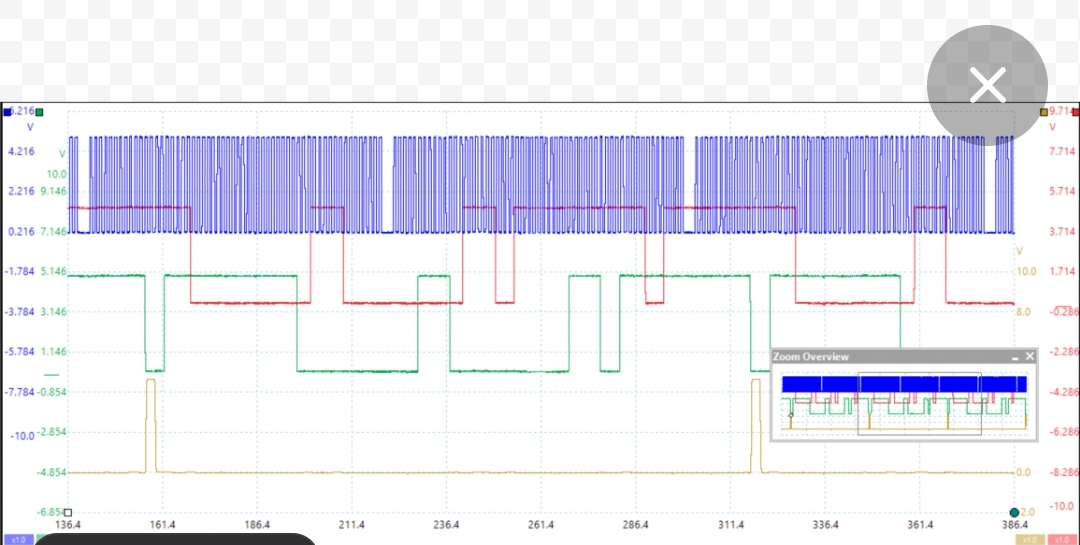Click the 211.4 time axis label
This screenshot has height=545, width=1080.
(x=352, y=525)
